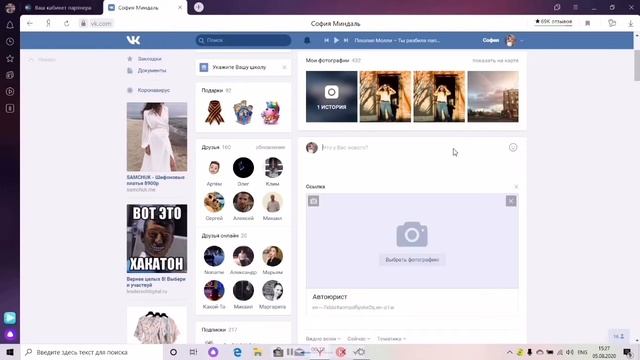The height and width of the screenshot is (360, 640).
Task: Open Yandex home button next to back arrow
Action: click(48, 23)
